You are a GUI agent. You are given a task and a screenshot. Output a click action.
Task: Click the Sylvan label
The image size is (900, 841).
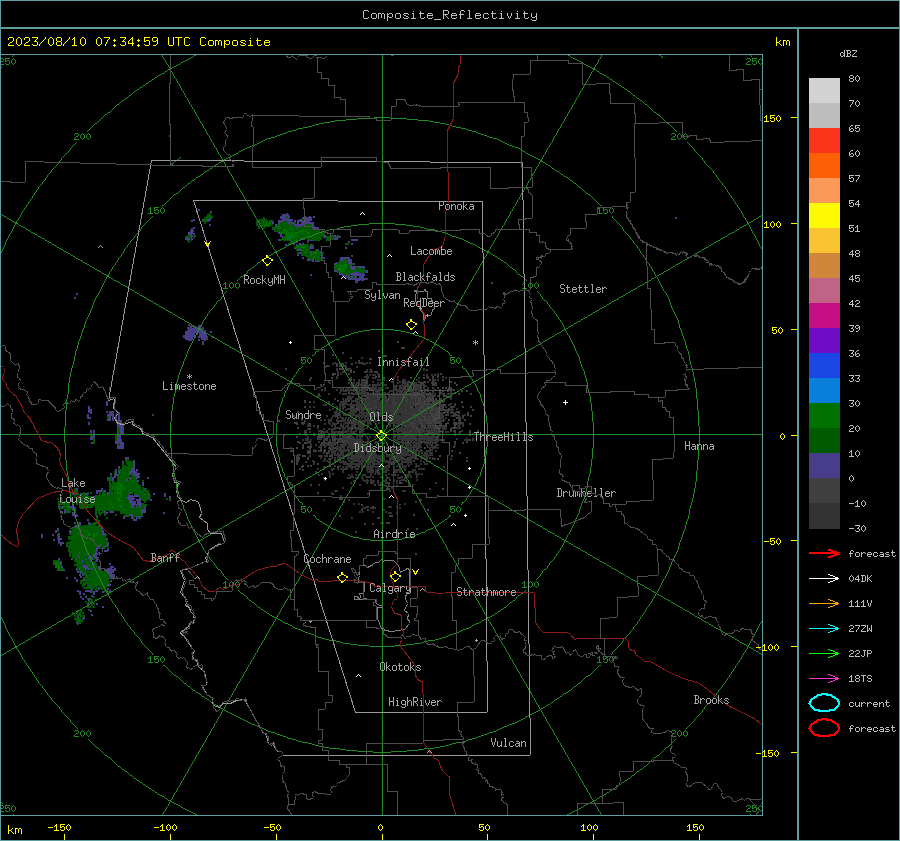pos(382,295)
